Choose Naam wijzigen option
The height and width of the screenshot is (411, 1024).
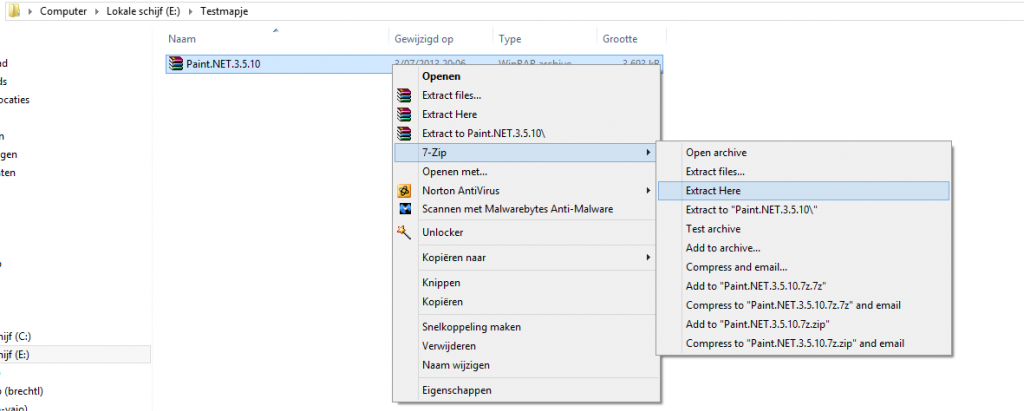pyautogui.click(x=526, y=365)
